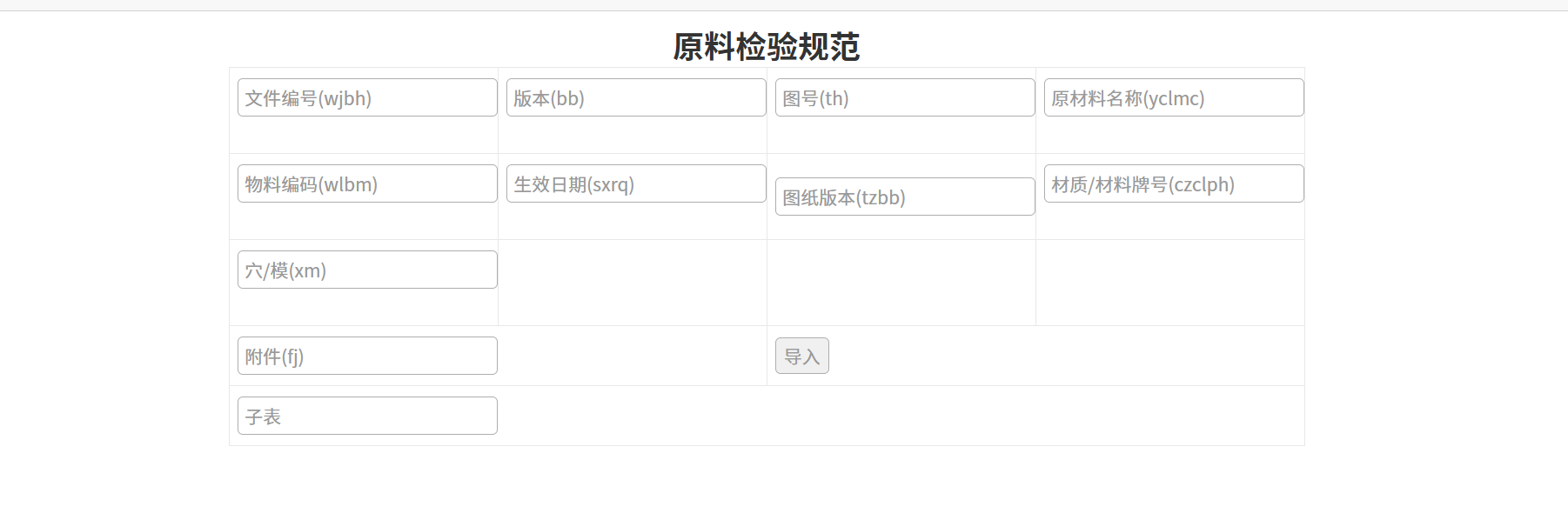Click the gray bar at the page top
1568x520 pixels.
pyautogui.click(x=783, y=5)
